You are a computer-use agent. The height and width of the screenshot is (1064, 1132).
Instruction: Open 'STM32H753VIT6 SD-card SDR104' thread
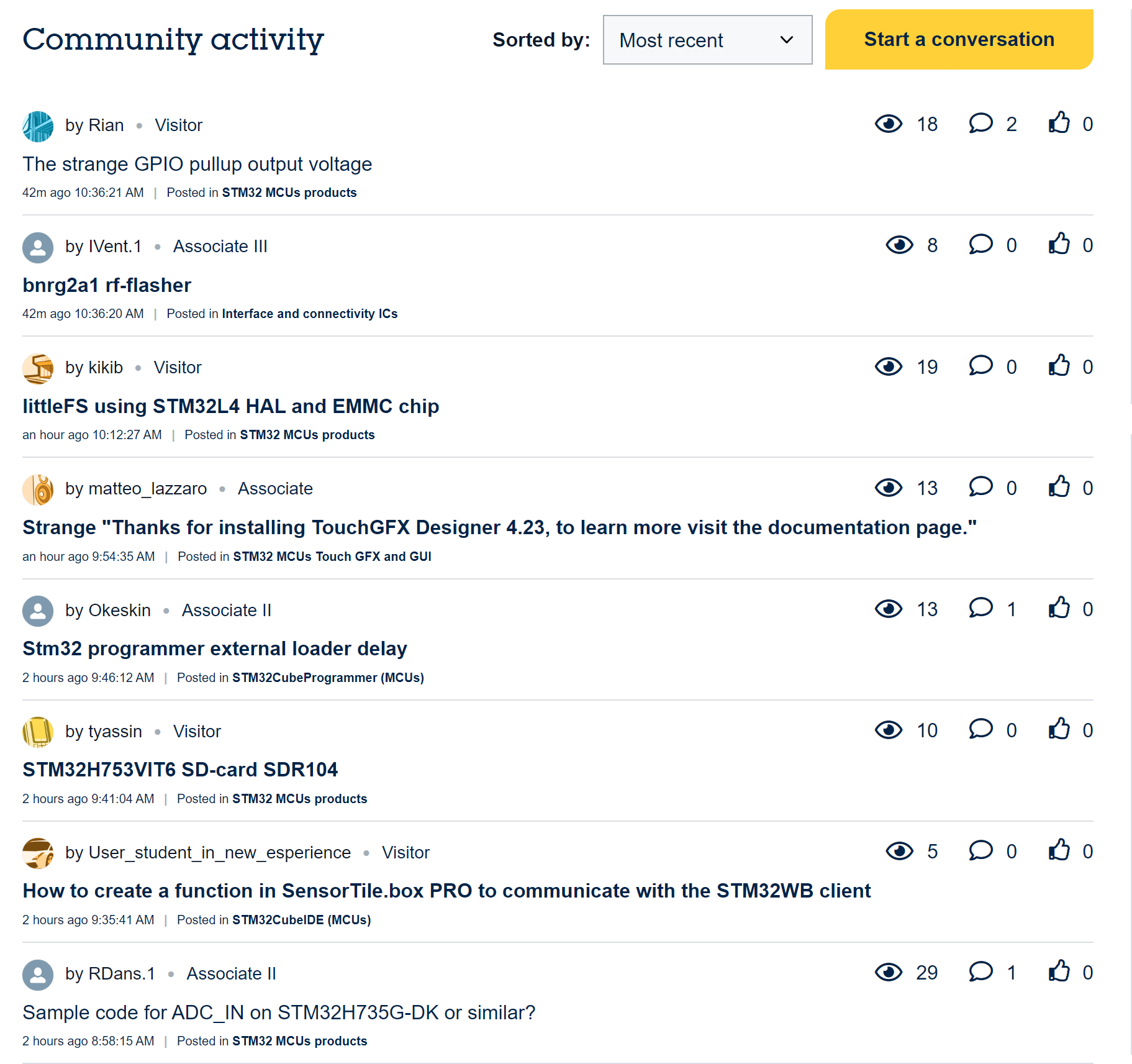click(x=180, y=770)
